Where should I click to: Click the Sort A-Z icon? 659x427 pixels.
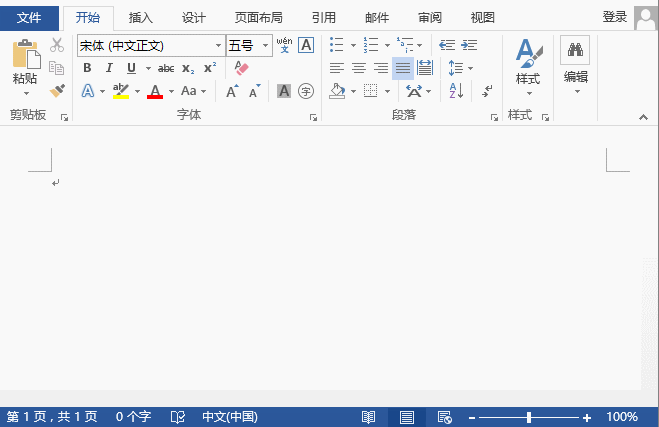[x=456, y=91]
